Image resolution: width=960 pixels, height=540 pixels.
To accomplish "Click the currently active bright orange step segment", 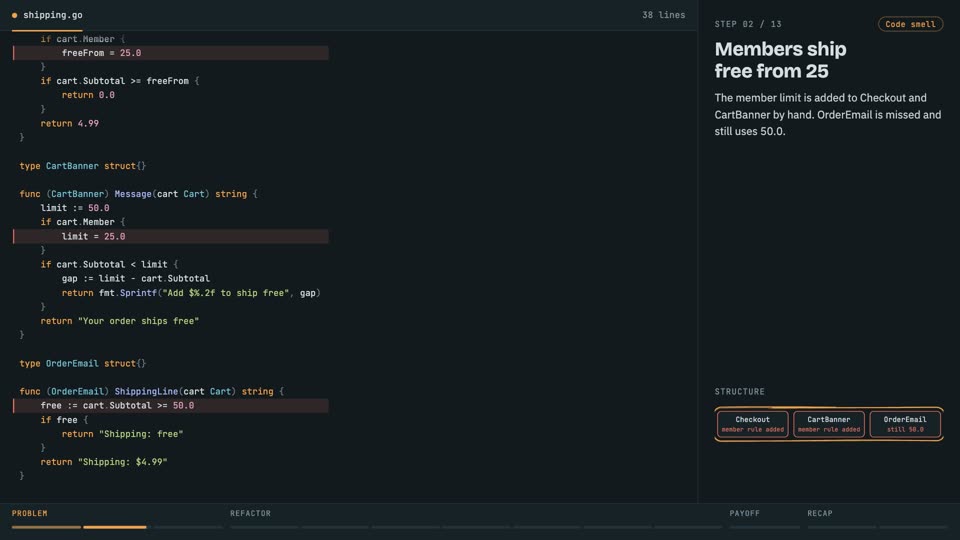I will 115,527.
